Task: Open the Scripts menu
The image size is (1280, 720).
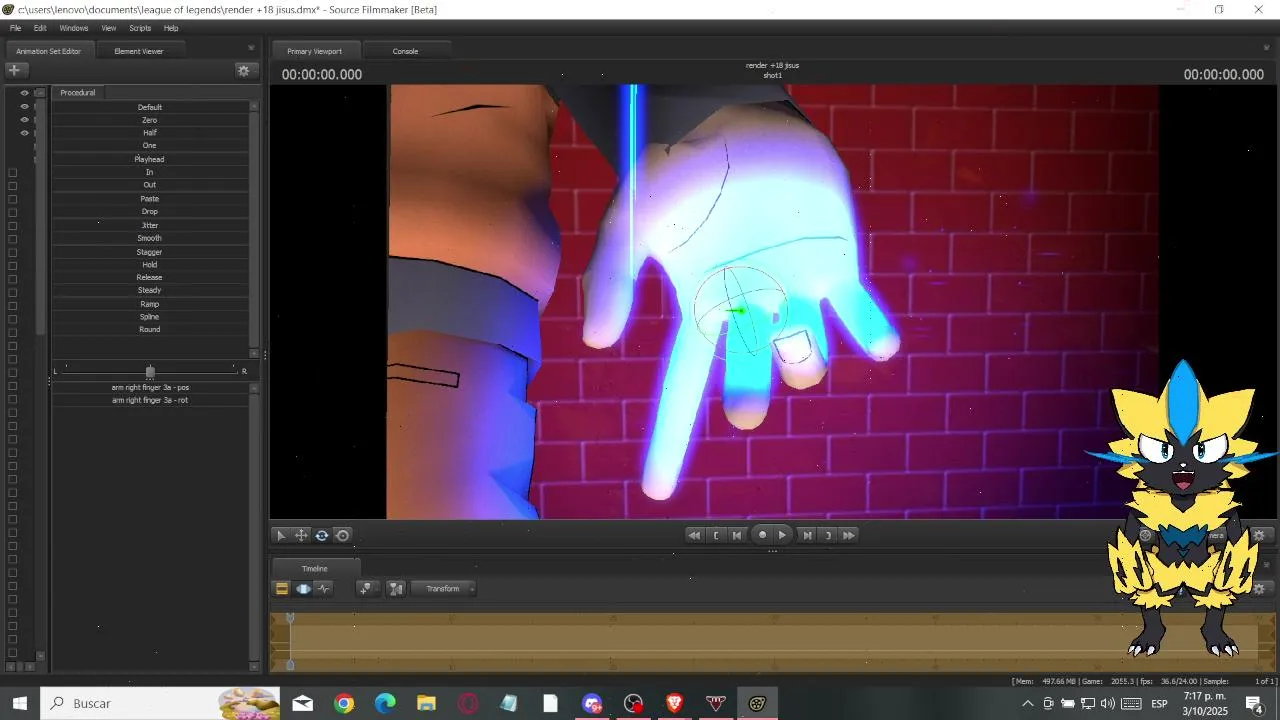Action: (x=140, y=28)
